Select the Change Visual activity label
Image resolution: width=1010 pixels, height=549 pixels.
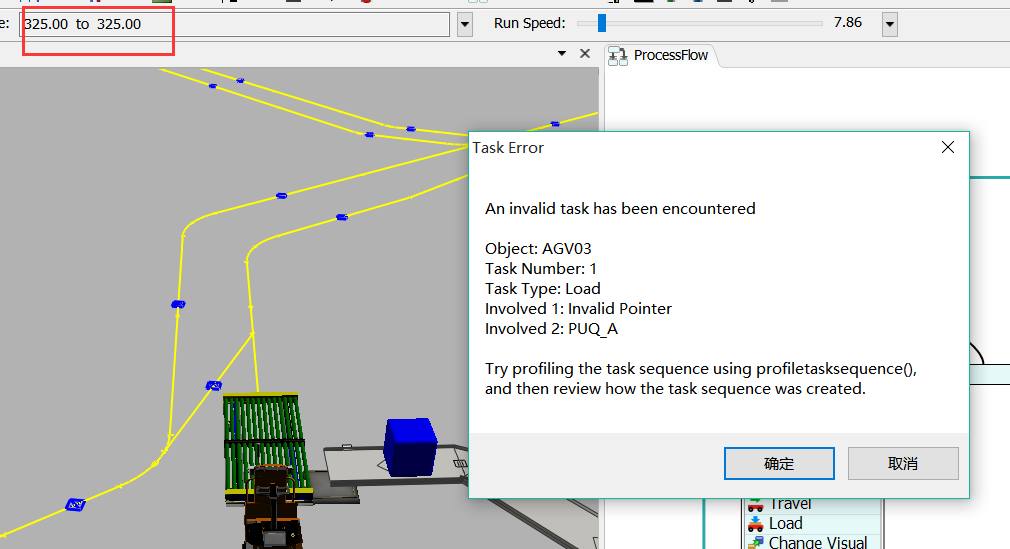(817, 542)
